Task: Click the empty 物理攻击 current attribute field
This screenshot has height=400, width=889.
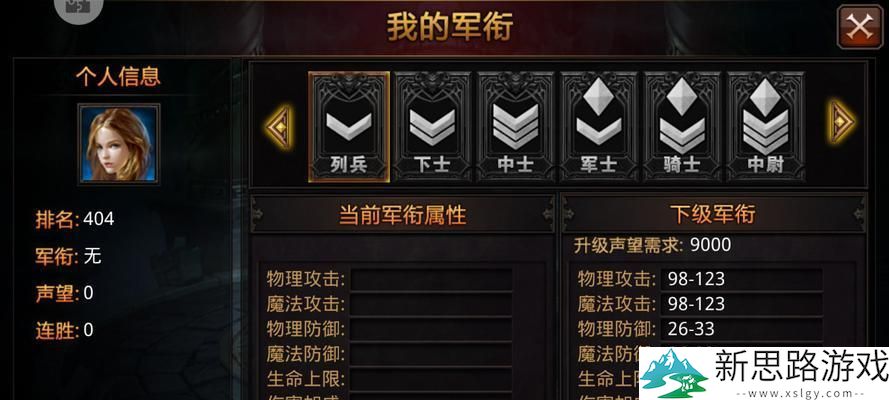Action: tap(431, 279)
